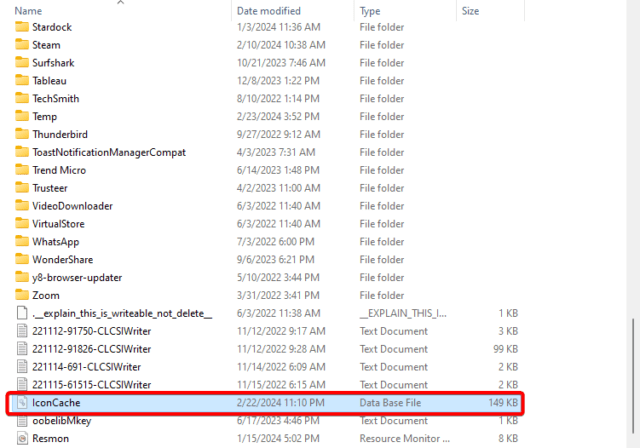The width and height of the screenshot is (640, 448).
Task: Select the 221112-91826-CLCSIWriter file name
Action: (x=91, y=349)
